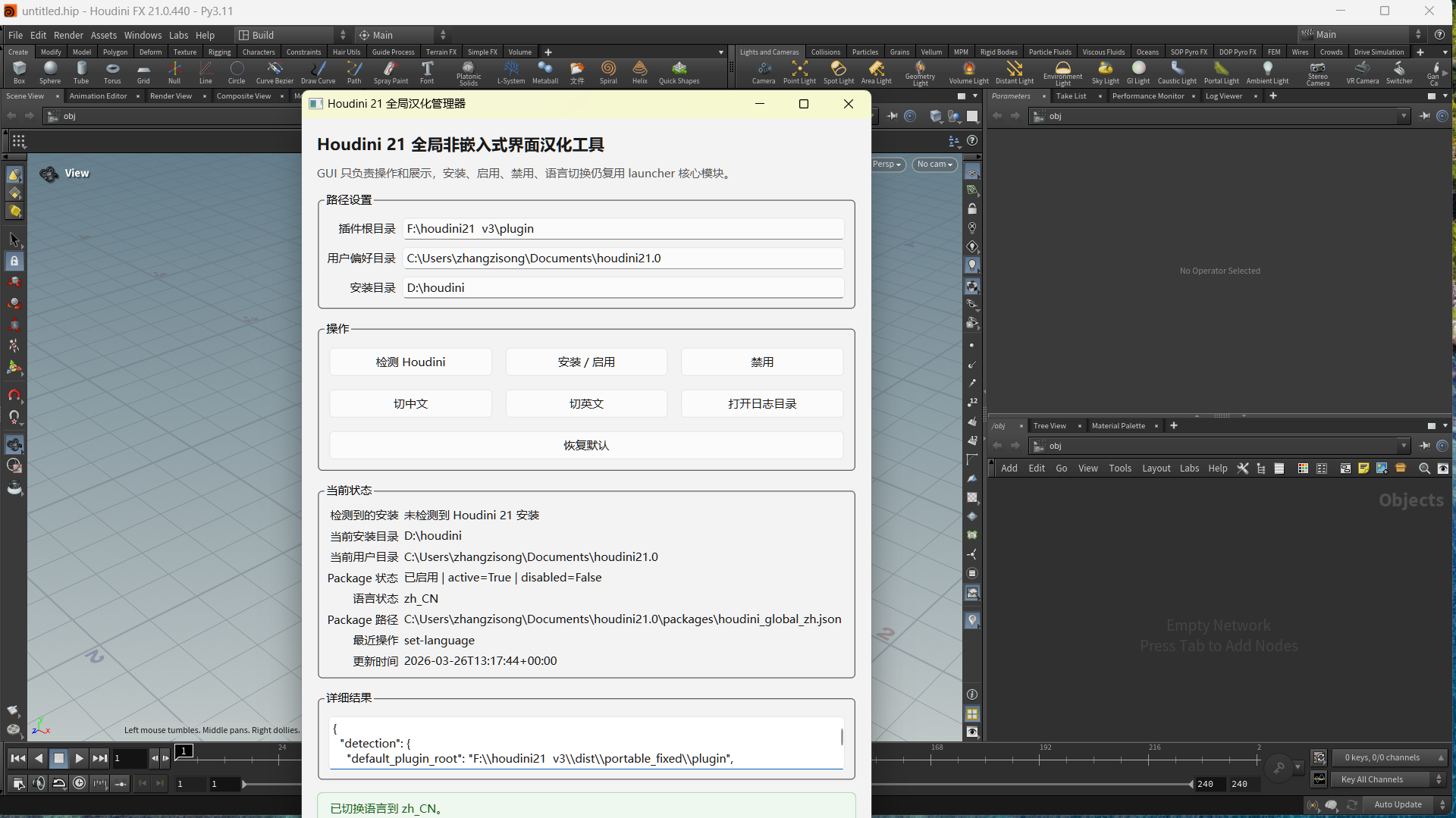
Task: Open the Render menu
Action: point(68,35)
